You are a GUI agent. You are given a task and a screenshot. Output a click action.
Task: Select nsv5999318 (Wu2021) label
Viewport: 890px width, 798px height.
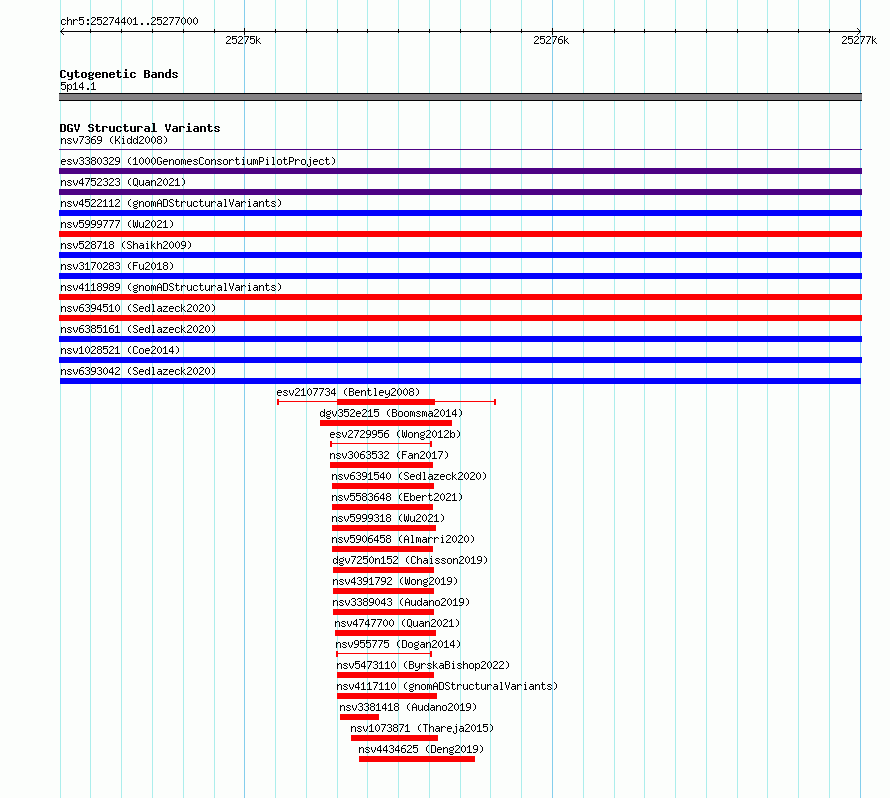tap(388, 518)
